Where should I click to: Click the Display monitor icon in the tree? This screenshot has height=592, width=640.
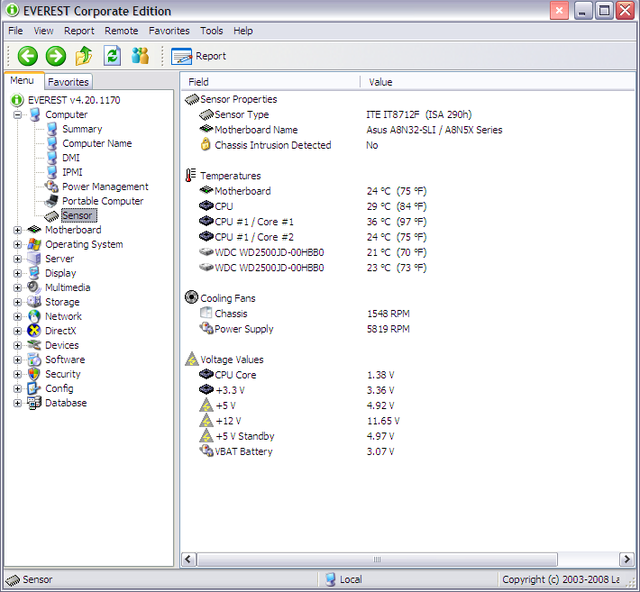tap(34, 273)
